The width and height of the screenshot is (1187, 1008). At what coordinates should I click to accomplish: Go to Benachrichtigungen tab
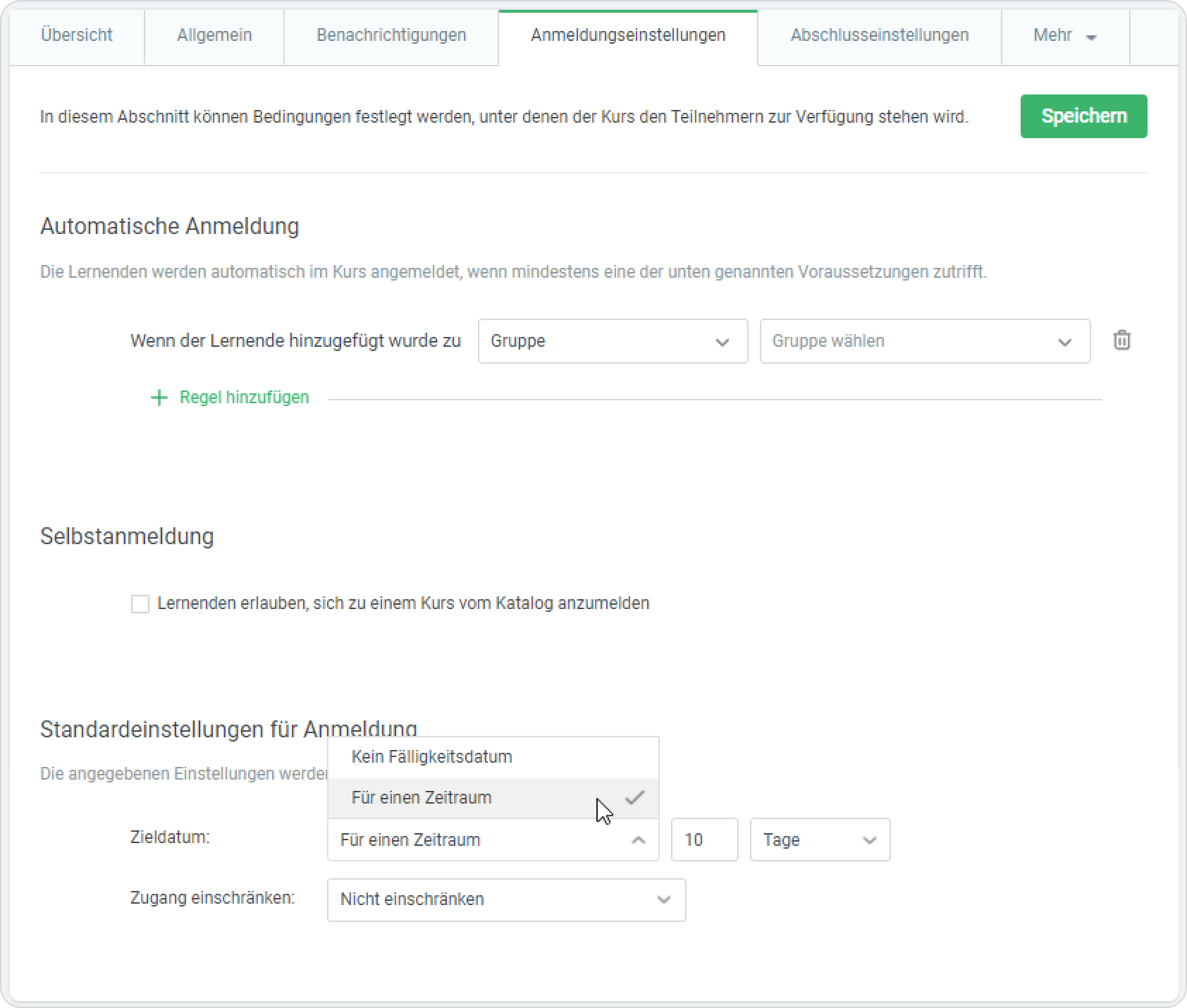[391, 35]
